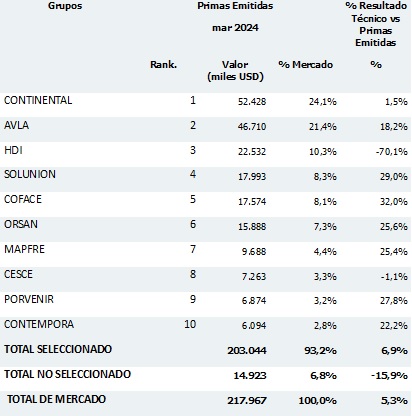The image size is (412, 416).
Task: Click the CONTINENTAL group name cell
Action: tap(38, 100)
